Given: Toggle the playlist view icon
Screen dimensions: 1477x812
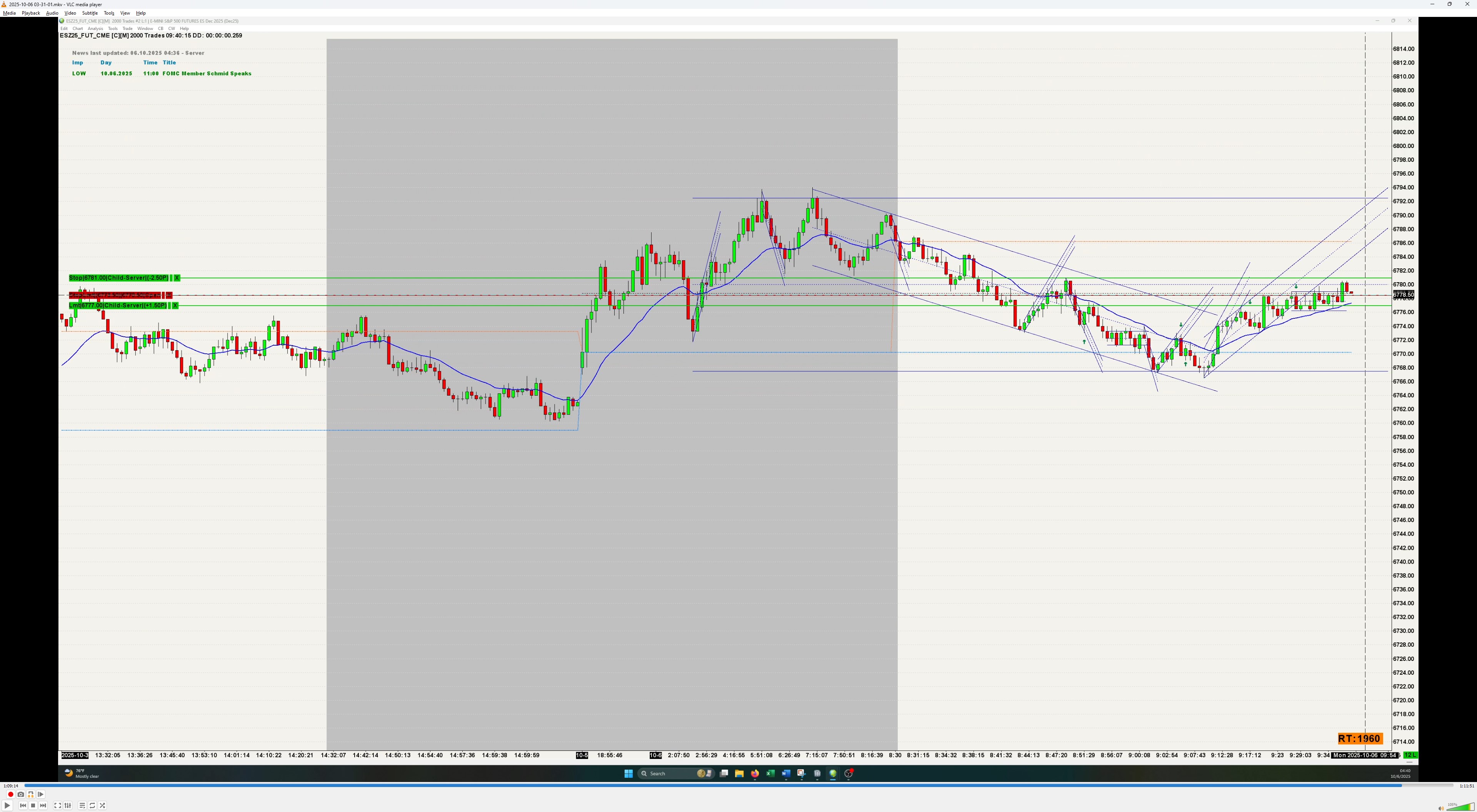Looking at the screenshot, I should (x=82, y=806).
